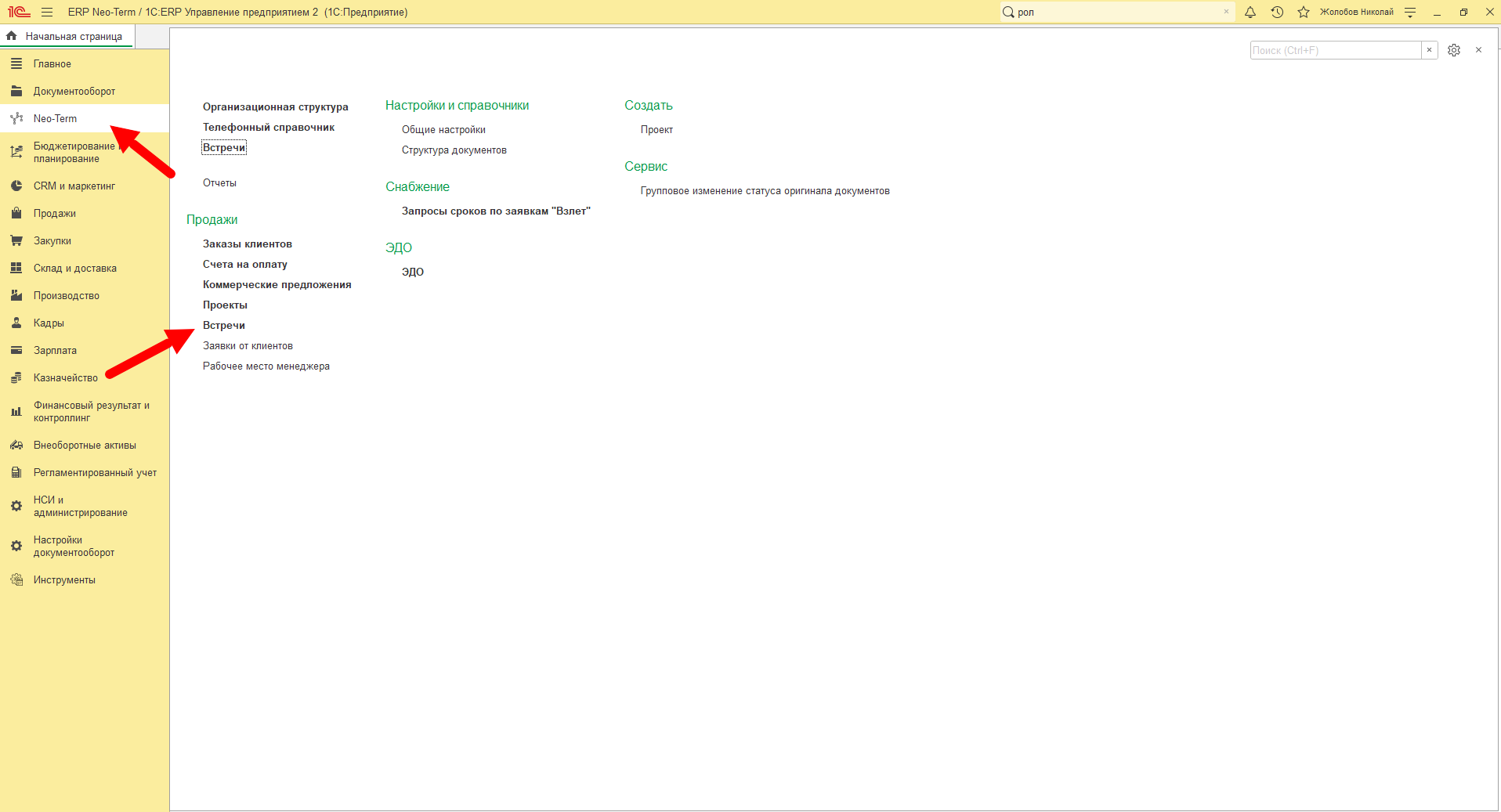Click the Казначейство coins icon
The image size is (1501, 812).
click(x=16, y=378)
